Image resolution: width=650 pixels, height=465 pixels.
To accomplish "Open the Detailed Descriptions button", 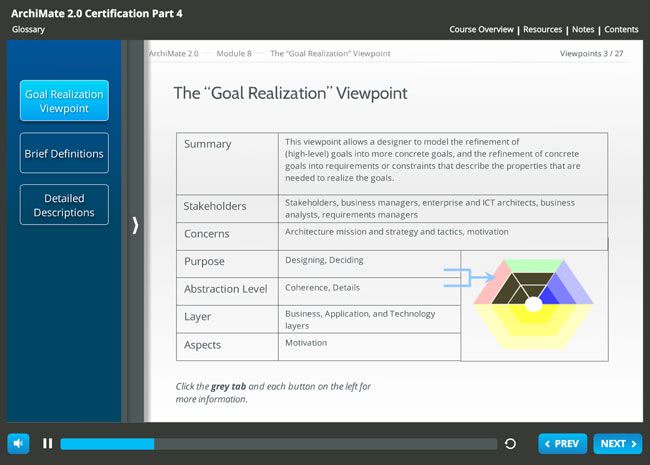I will (x=64, y=205).
